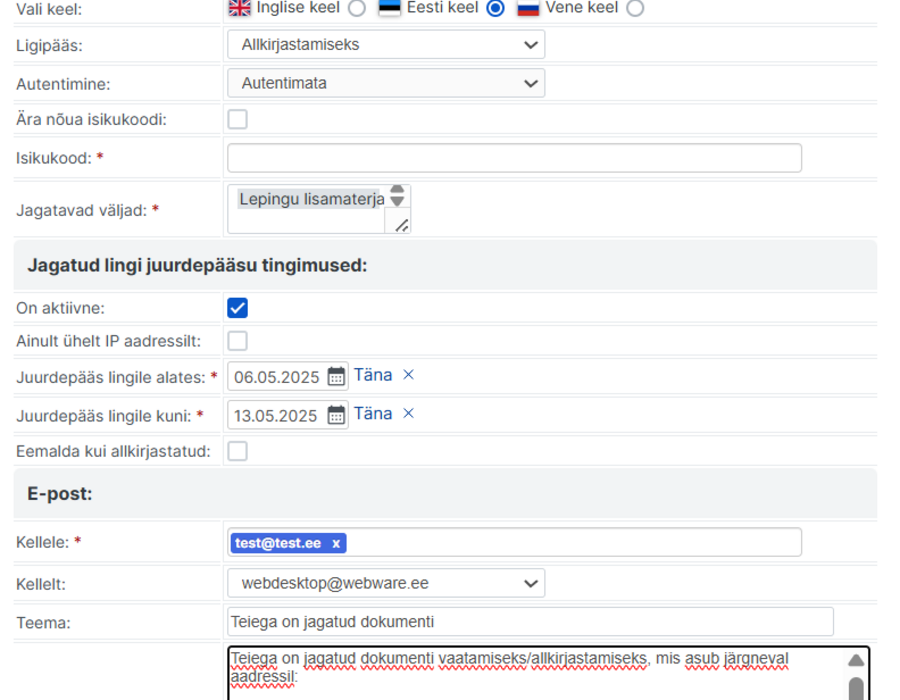This screenshot has width=900, height=700.
Task: Click the UK flag icon
Action: click(239, 8)
